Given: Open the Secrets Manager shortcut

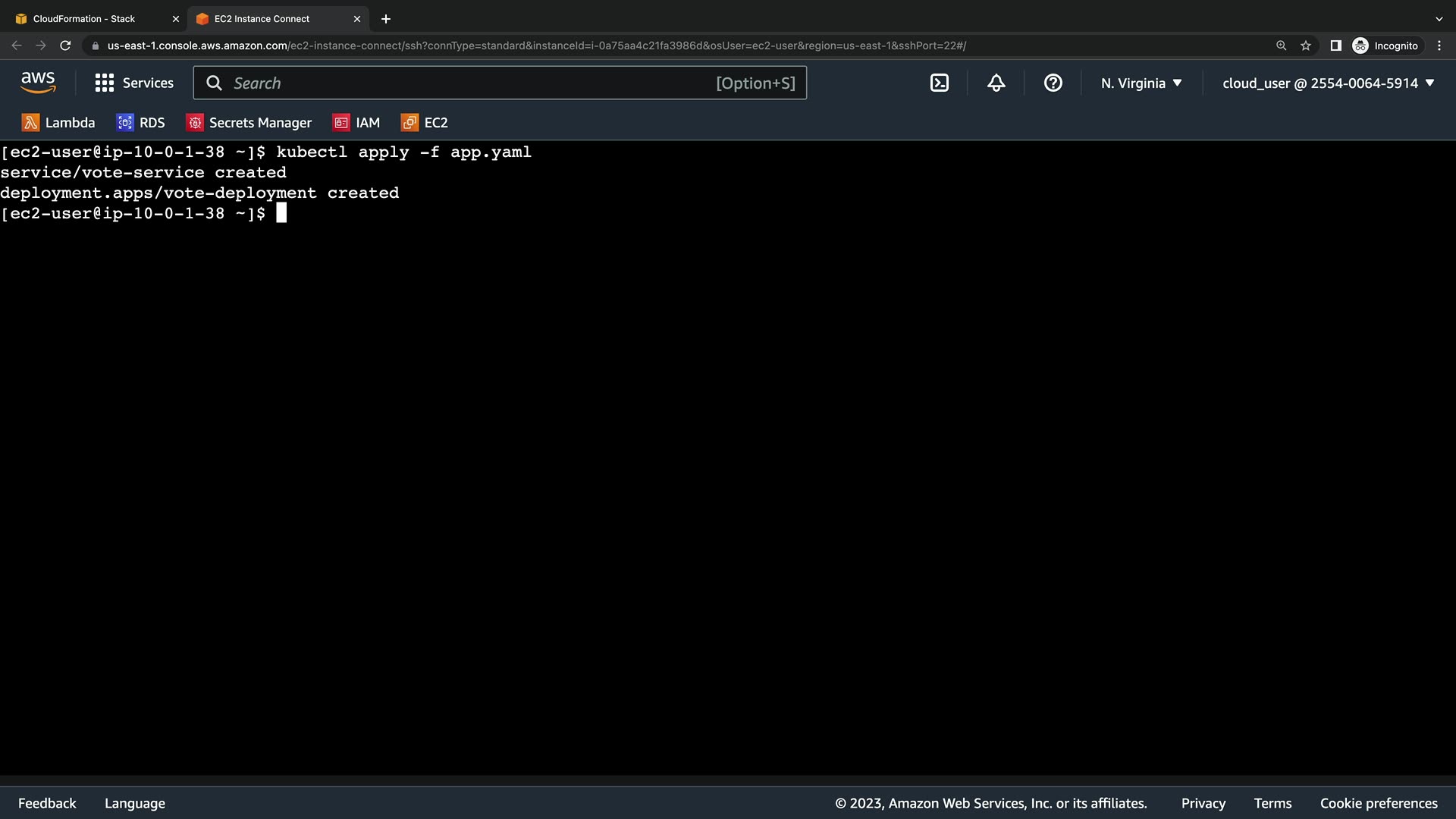Looking at the screenshot, I should [x=249, y=123].
